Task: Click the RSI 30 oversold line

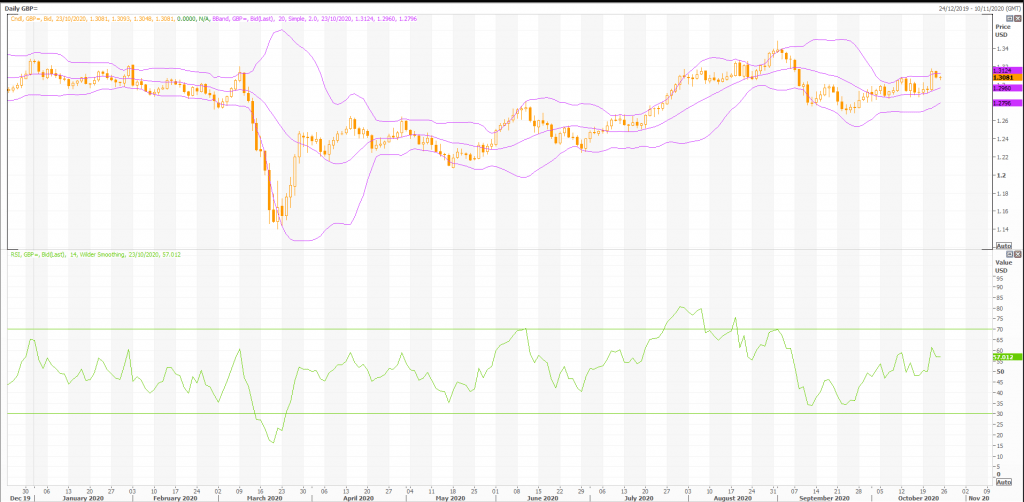Action: pyautogui.click(x=500, y=413)
